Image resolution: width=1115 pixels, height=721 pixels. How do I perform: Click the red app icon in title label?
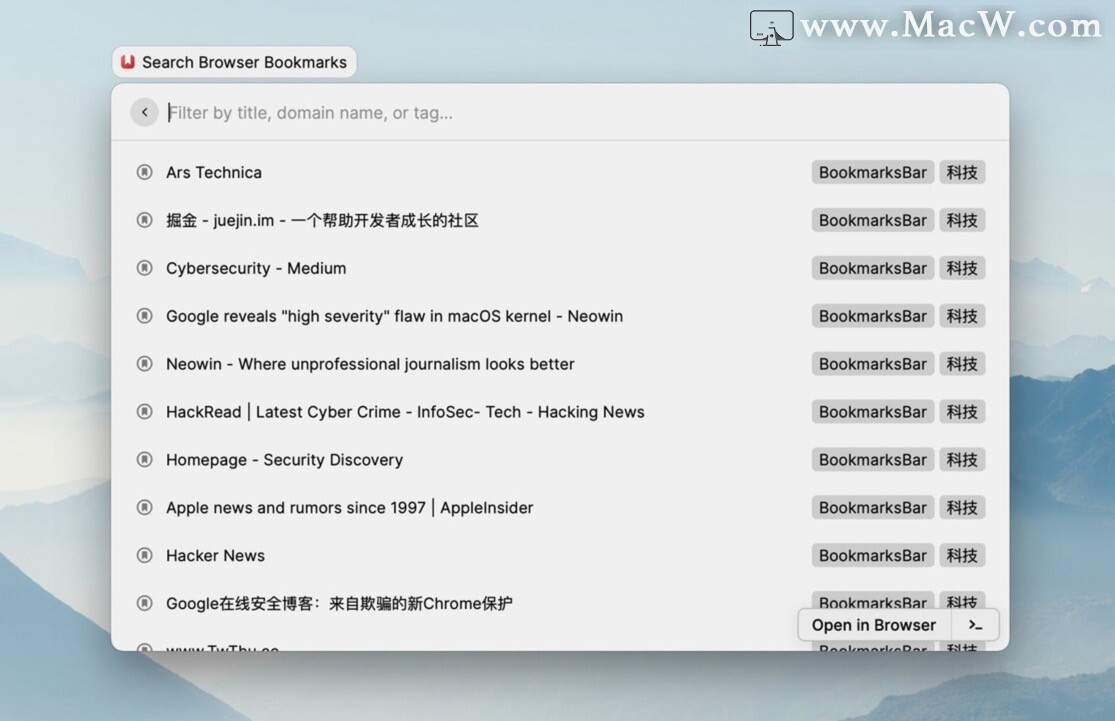pos(128,62)
